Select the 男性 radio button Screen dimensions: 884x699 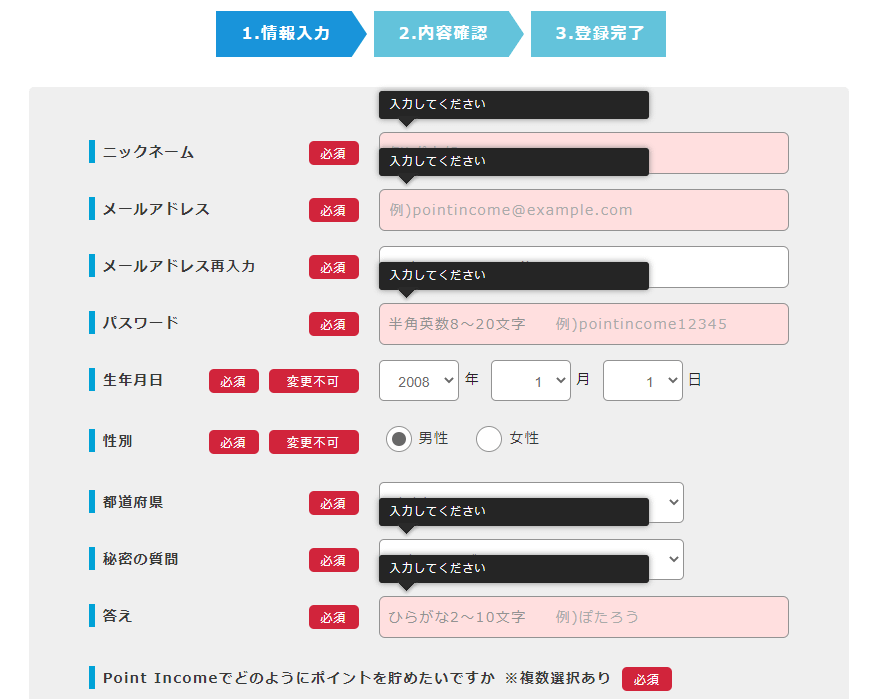(399, 440)
